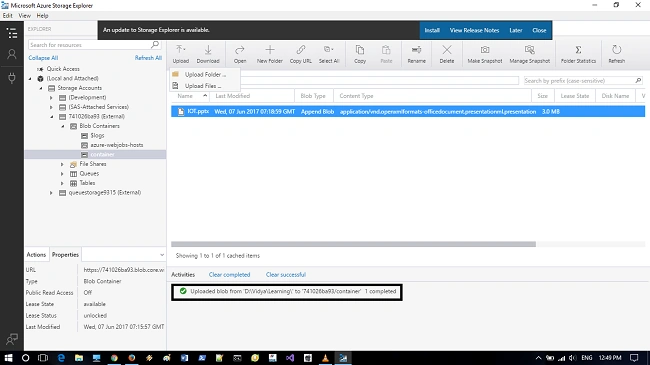Click the prefix search magnifier icon
Screen dimensions: 650x365
click(x=638, y=80)
